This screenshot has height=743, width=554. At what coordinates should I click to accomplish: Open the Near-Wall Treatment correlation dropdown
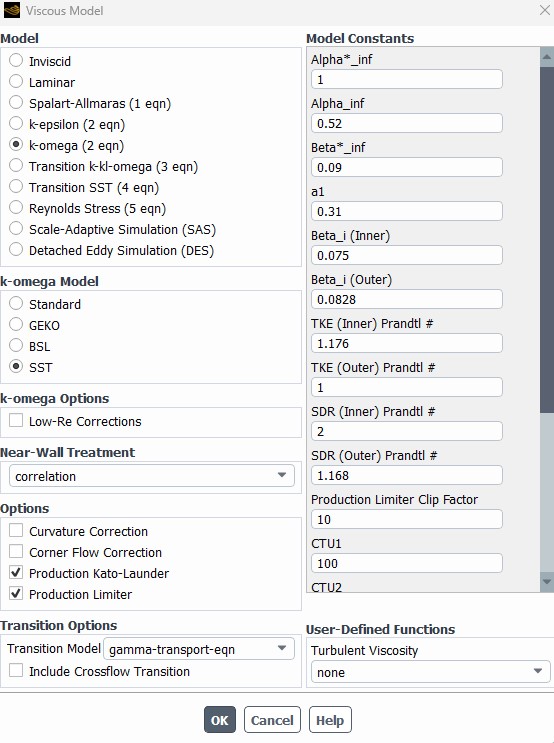(152, 476)
